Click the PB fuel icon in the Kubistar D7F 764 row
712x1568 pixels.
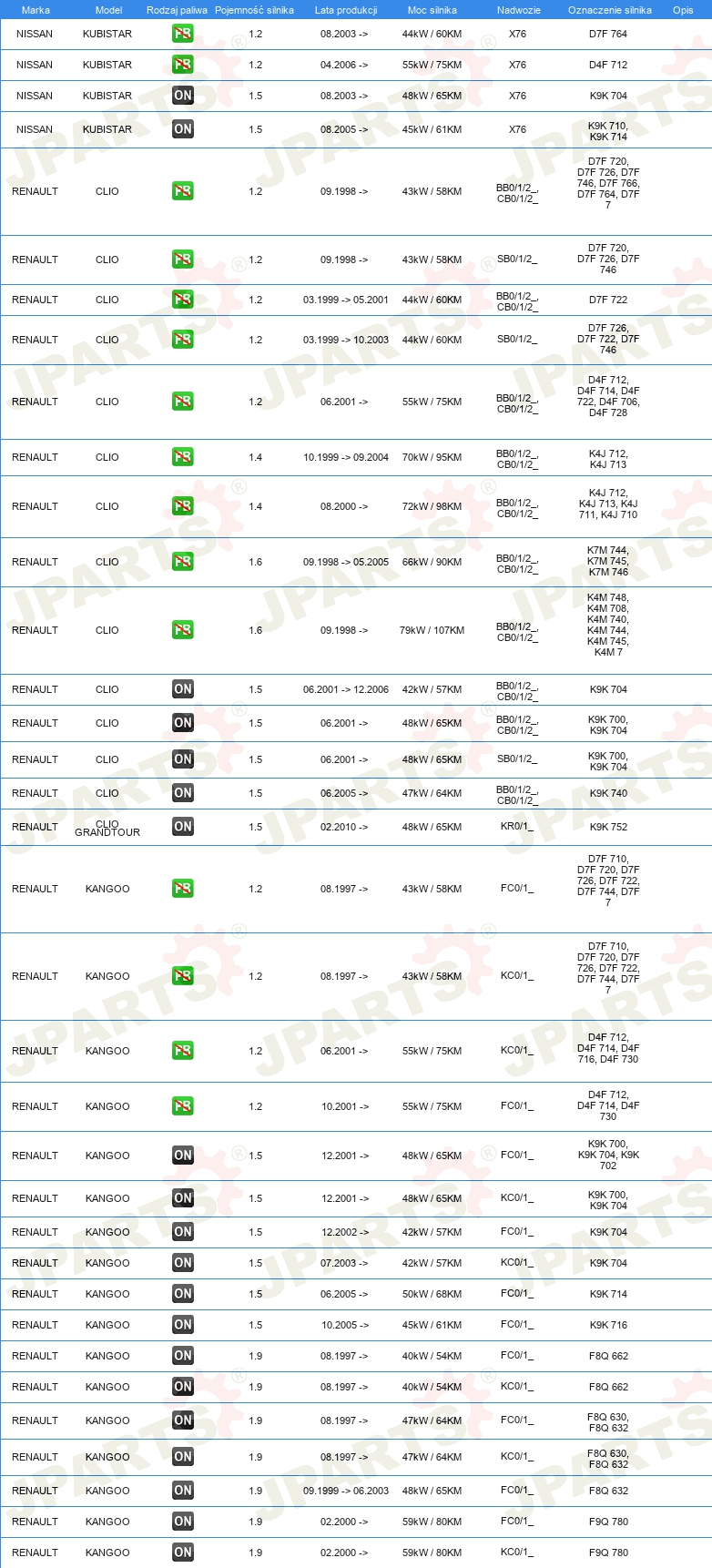[x=183, y=34]
